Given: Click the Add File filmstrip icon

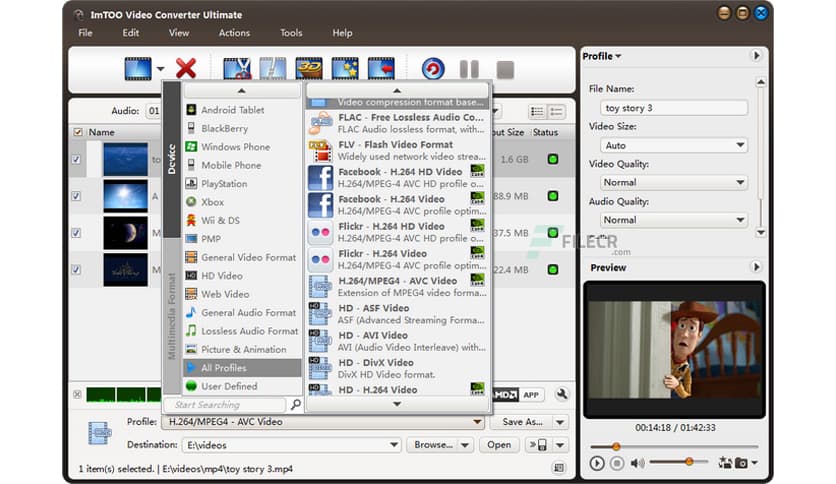Looking at the screenshot, I should point(138,69).
